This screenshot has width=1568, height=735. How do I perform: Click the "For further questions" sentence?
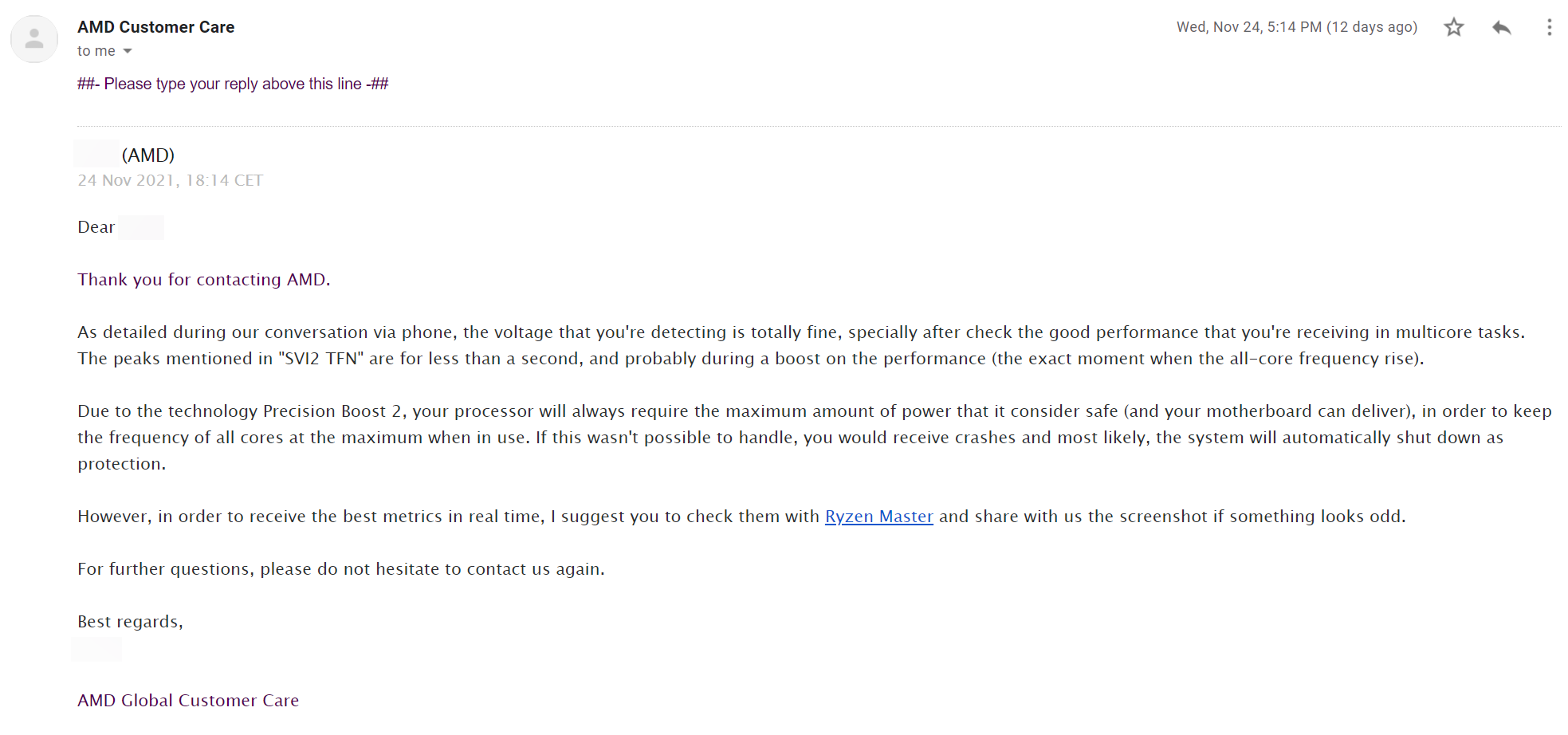[x=340, y=569]
